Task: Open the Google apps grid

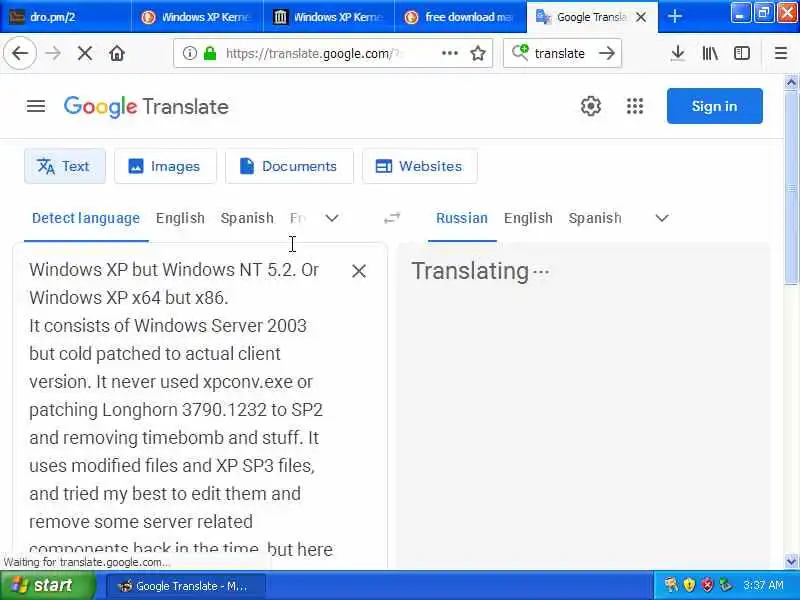Action: tap(635, 106)
